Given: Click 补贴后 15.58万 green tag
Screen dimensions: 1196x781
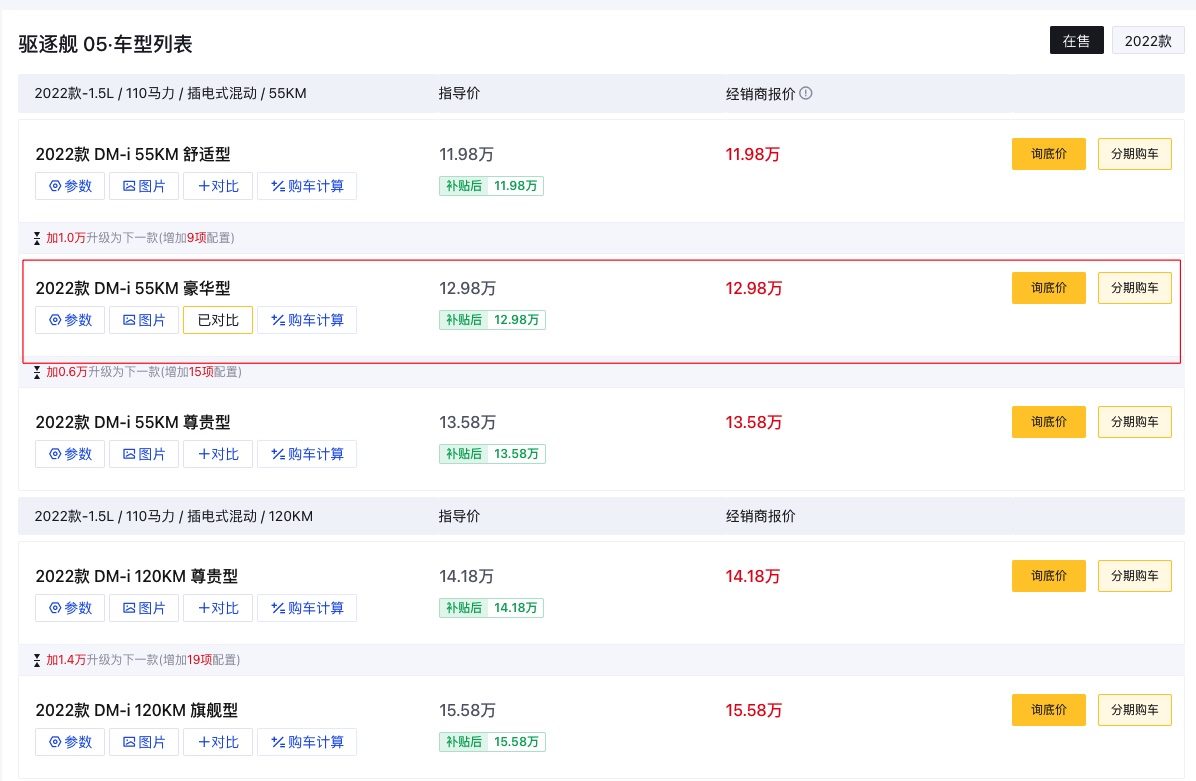Looking at the screenshot, I should 492,742.
